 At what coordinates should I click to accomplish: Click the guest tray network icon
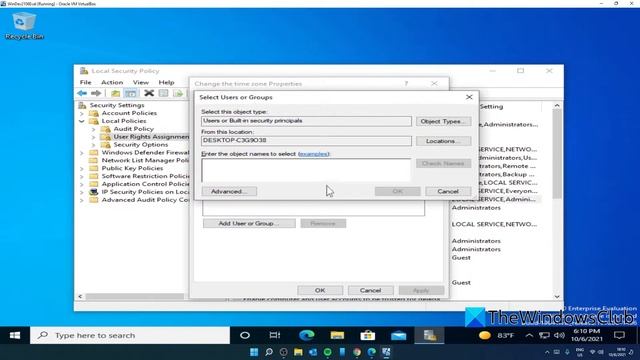(544, 336)
